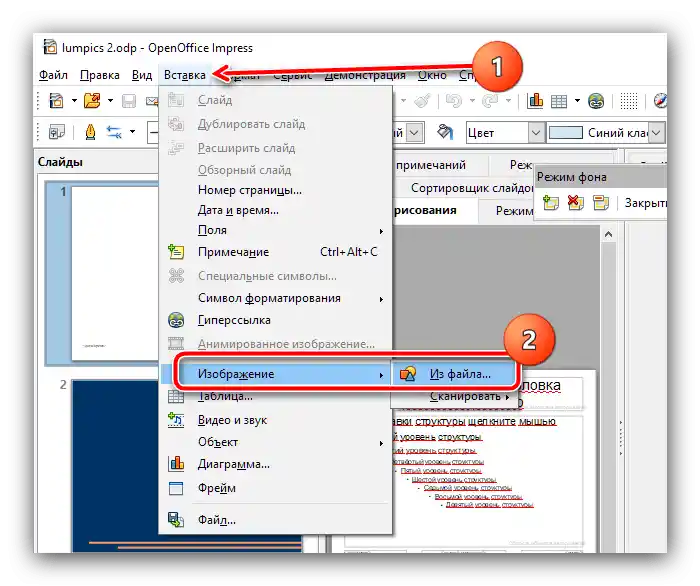The width and height of the screenshot is (700, 586).
Task: Select slide 1 thumbnail in Слайды panel
Action: [115, 273]
